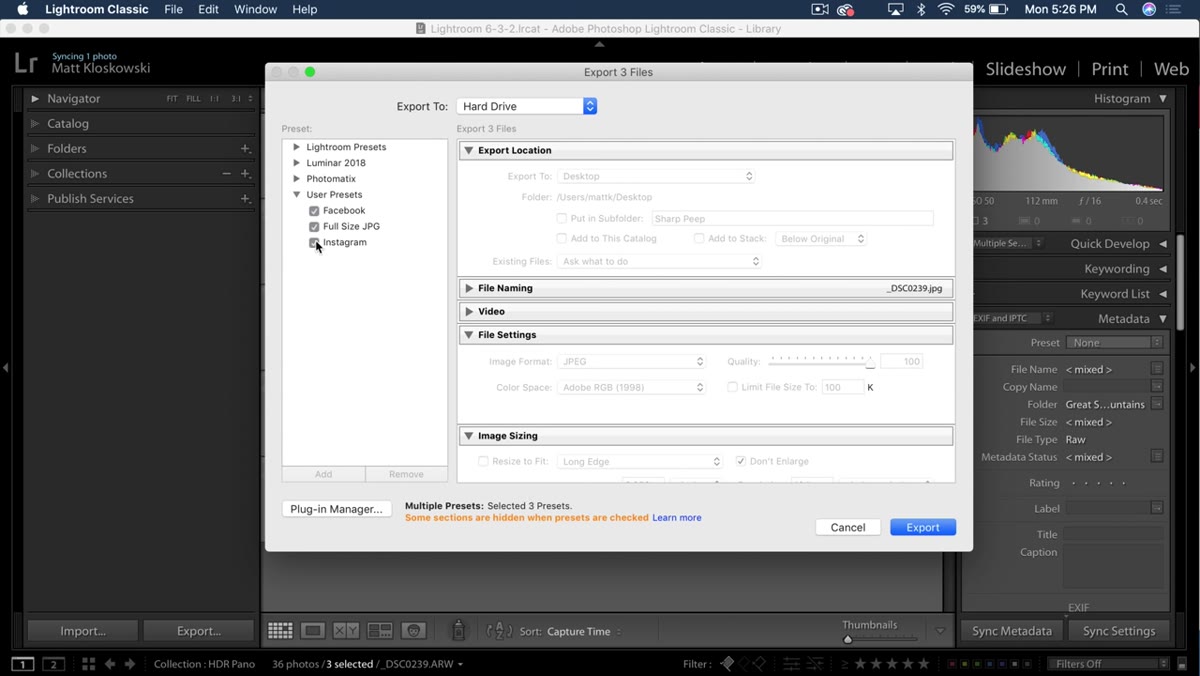Screen dimensions: 1200x676
Task: Add collection with Collections plus icon
Action: click(x=245, y=173)
